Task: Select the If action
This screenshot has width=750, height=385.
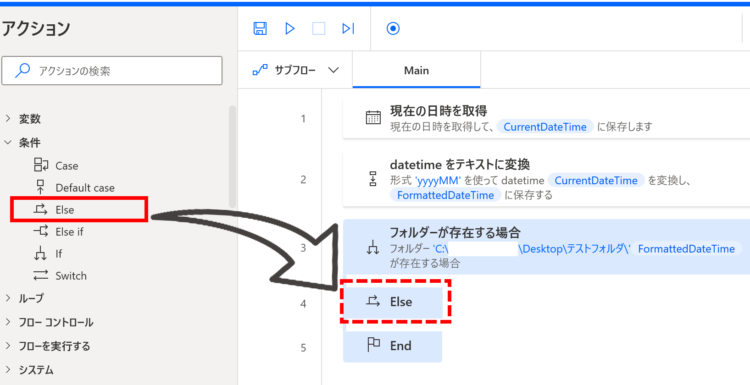Action: 58,254
